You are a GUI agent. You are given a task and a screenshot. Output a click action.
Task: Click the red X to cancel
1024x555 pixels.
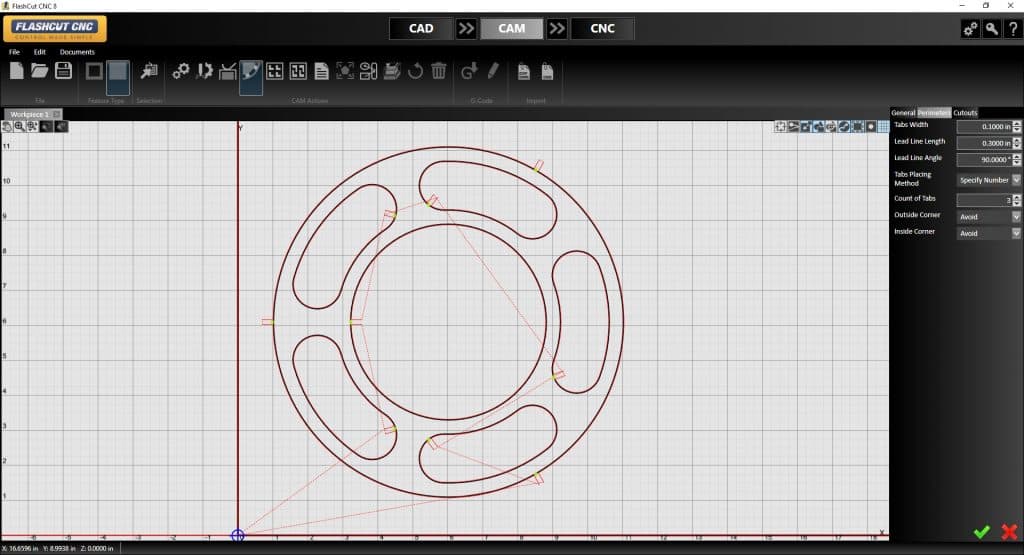(x=1009, y=532)
